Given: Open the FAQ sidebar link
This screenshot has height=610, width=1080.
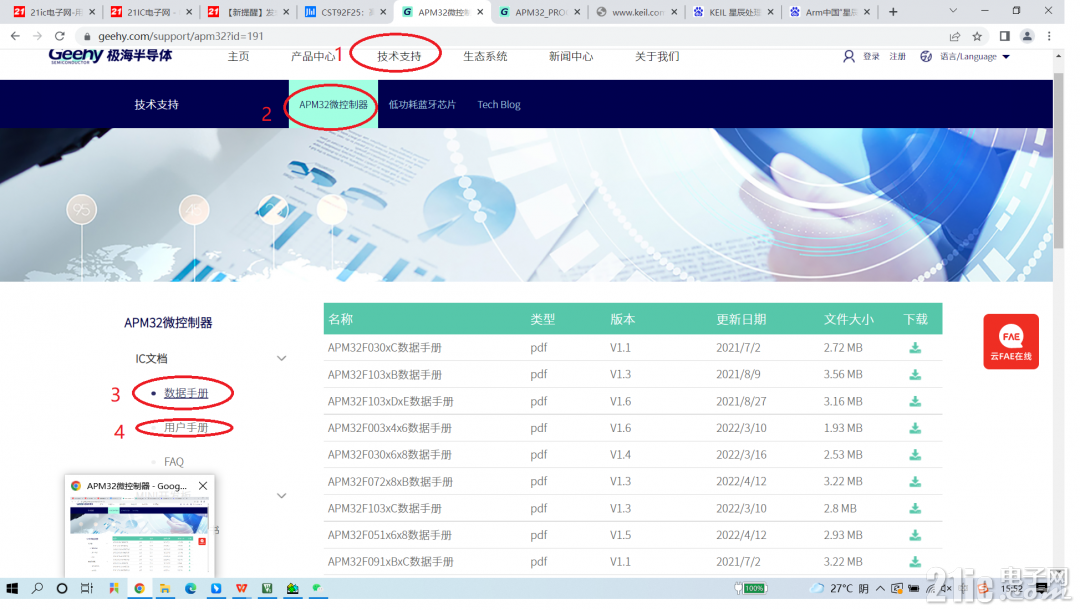Looking at the screenshot, I should (x=174, y=461).
